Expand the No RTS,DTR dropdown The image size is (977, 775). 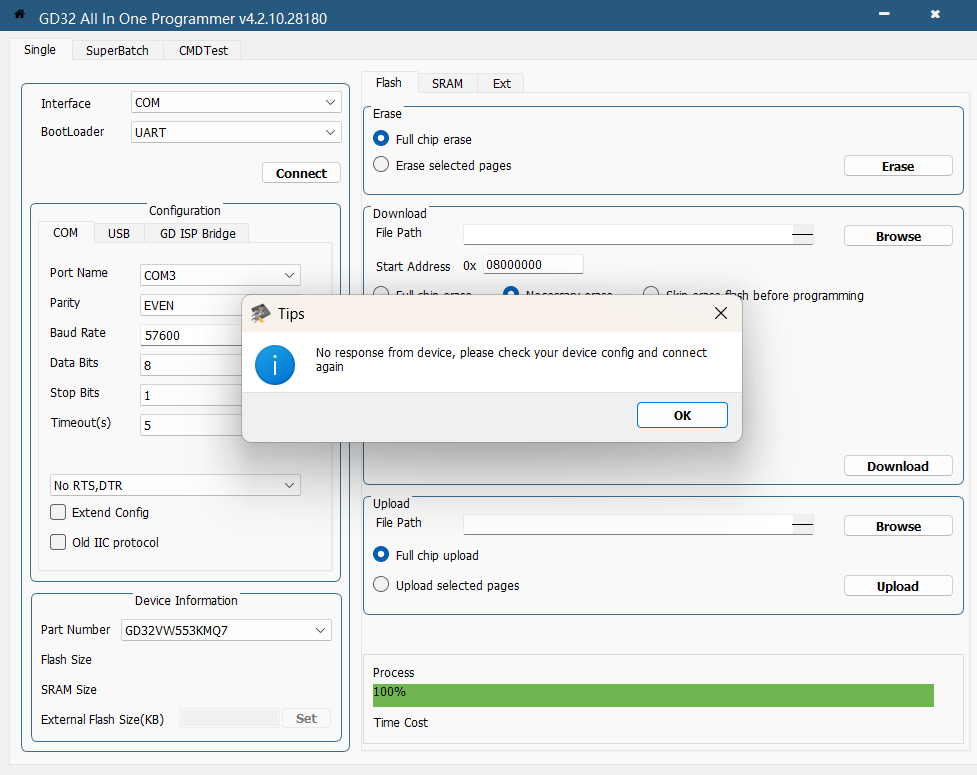(x=176, y=485)
